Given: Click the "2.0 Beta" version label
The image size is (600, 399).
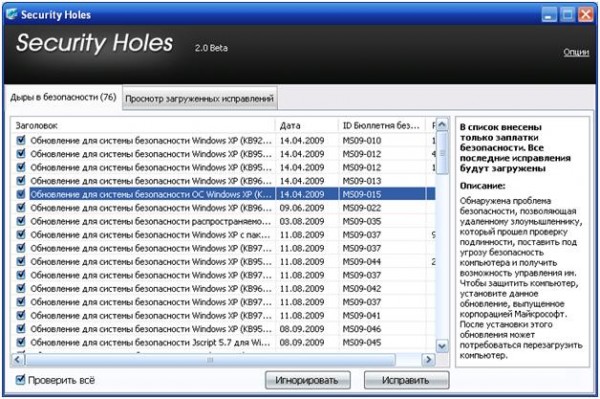Looking at the screenshot, I should pyautogui.click(x=211, y=48).
